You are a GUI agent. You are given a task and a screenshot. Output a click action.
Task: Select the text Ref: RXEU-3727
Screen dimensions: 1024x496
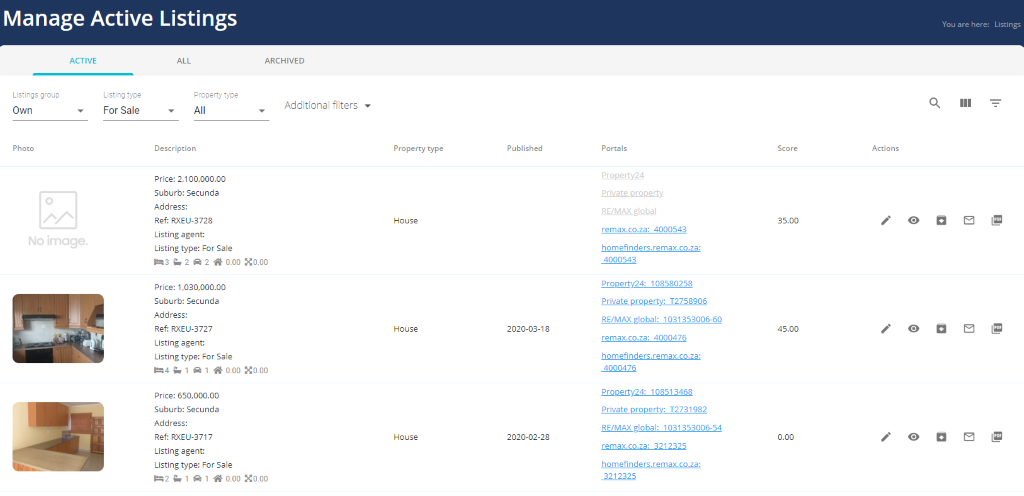pyautogui.click(x=184, y=329)
